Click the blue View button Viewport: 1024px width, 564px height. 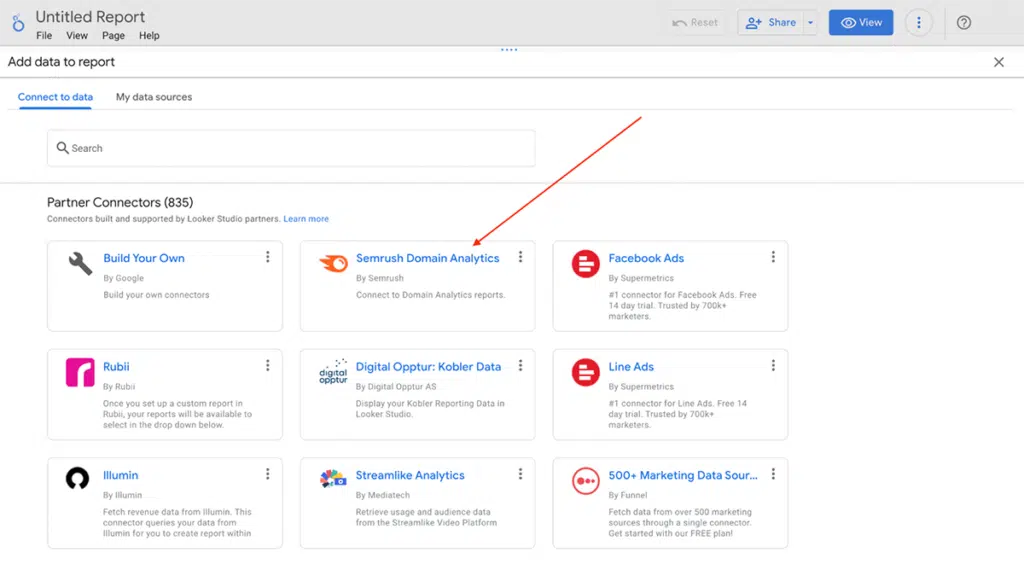pyautogui.click(x=861, y=23)
